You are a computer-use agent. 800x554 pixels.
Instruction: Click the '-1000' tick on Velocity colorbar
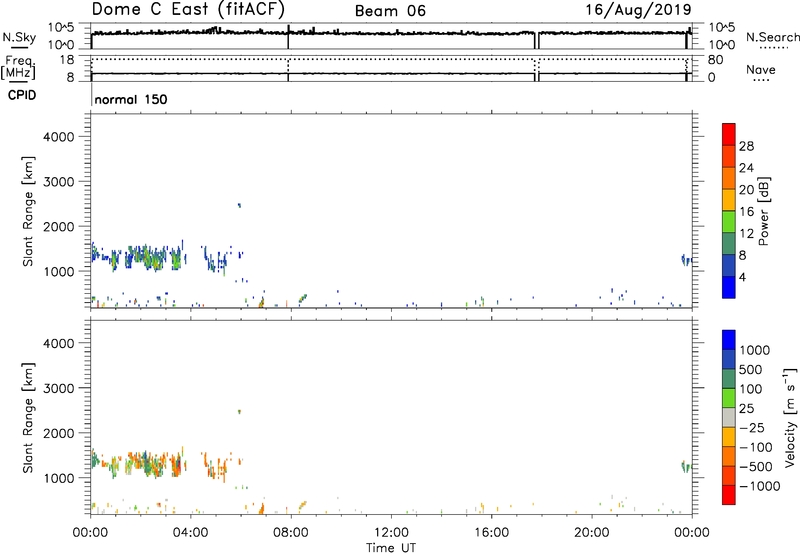(759, 486)
